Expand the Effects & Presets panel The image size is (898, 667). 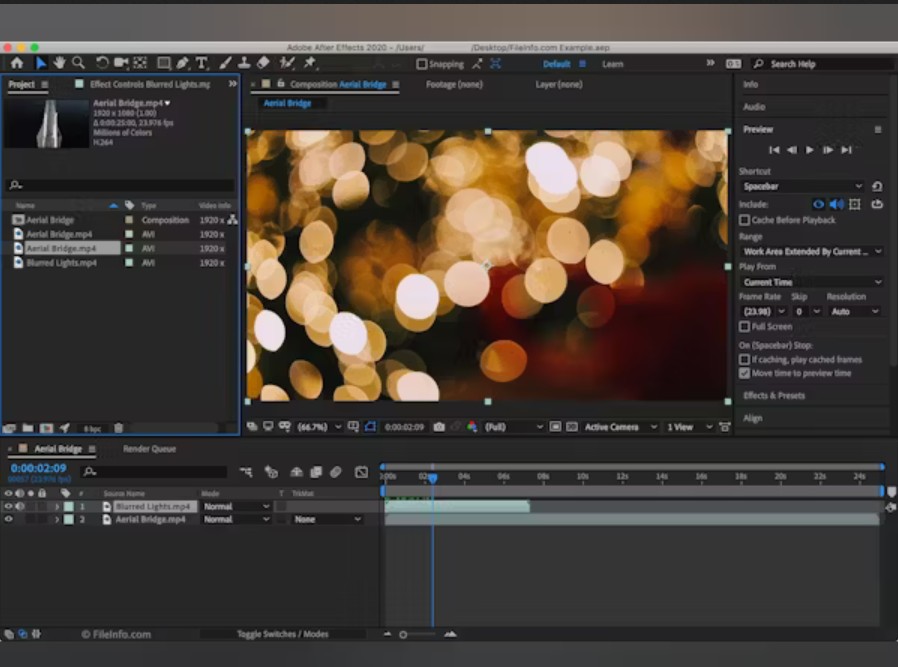(774, 396)
